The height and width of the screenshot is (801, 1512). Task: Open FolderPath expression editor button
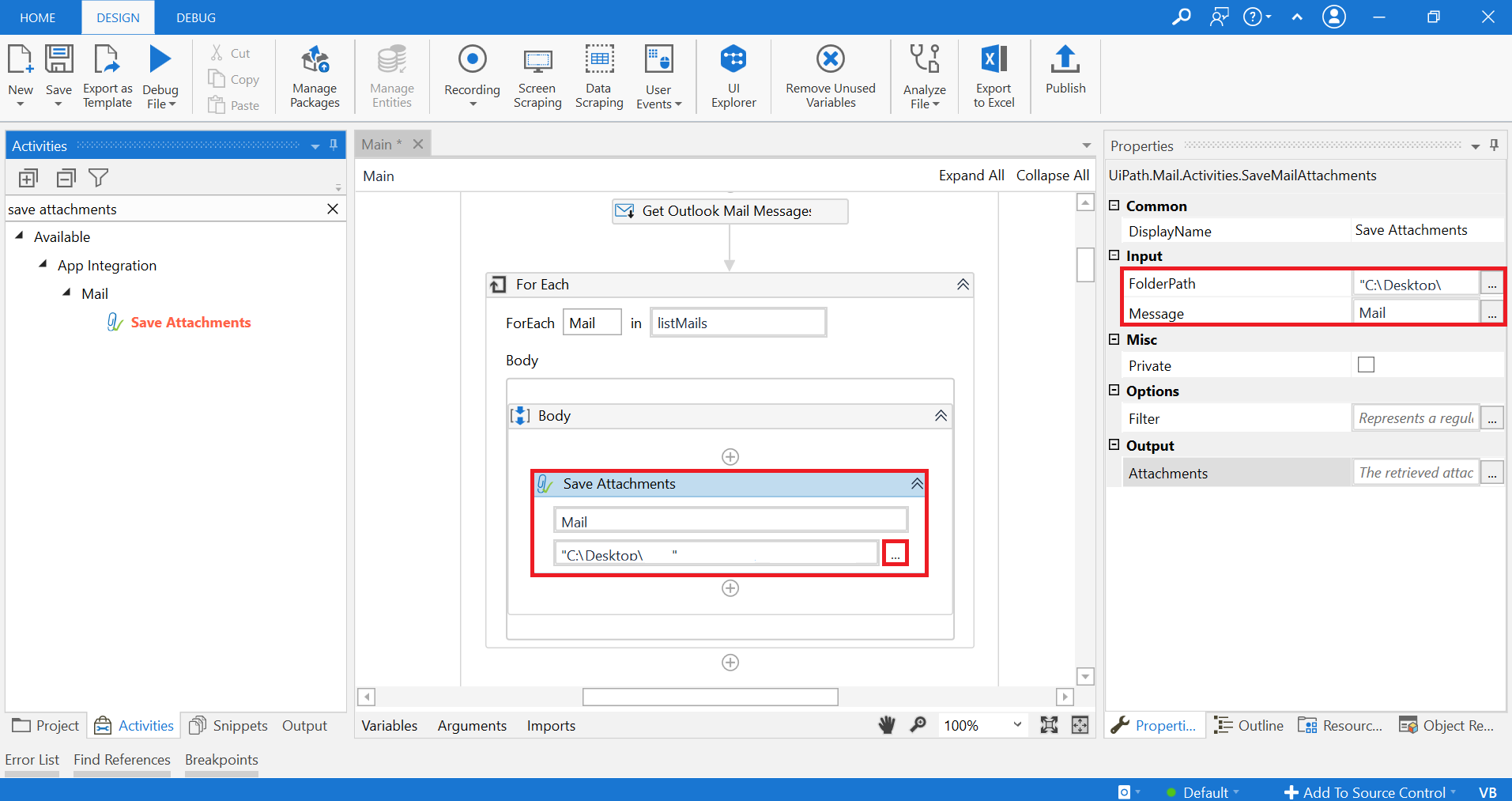click(1491, 284)
